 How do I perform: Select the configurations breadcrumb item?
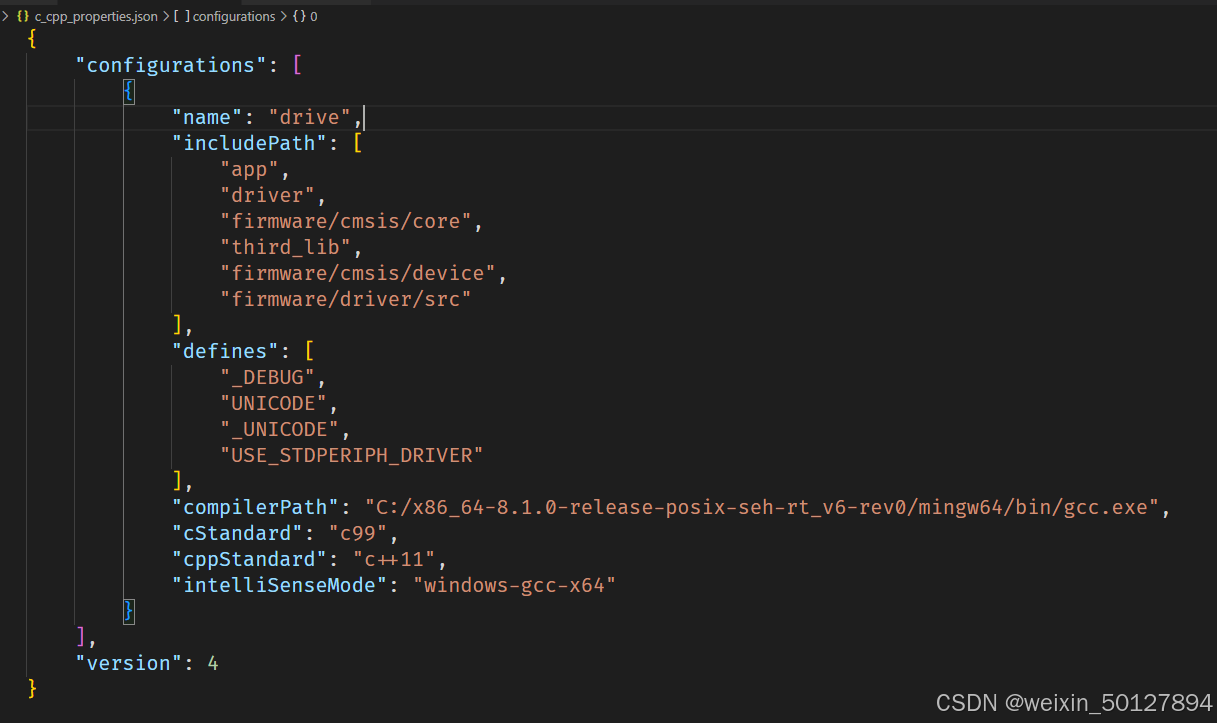234,16
